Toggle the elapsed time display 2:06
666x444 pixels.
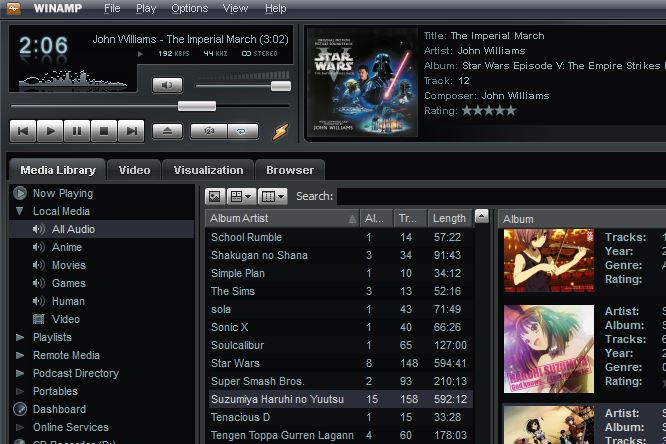coord(43,45)
